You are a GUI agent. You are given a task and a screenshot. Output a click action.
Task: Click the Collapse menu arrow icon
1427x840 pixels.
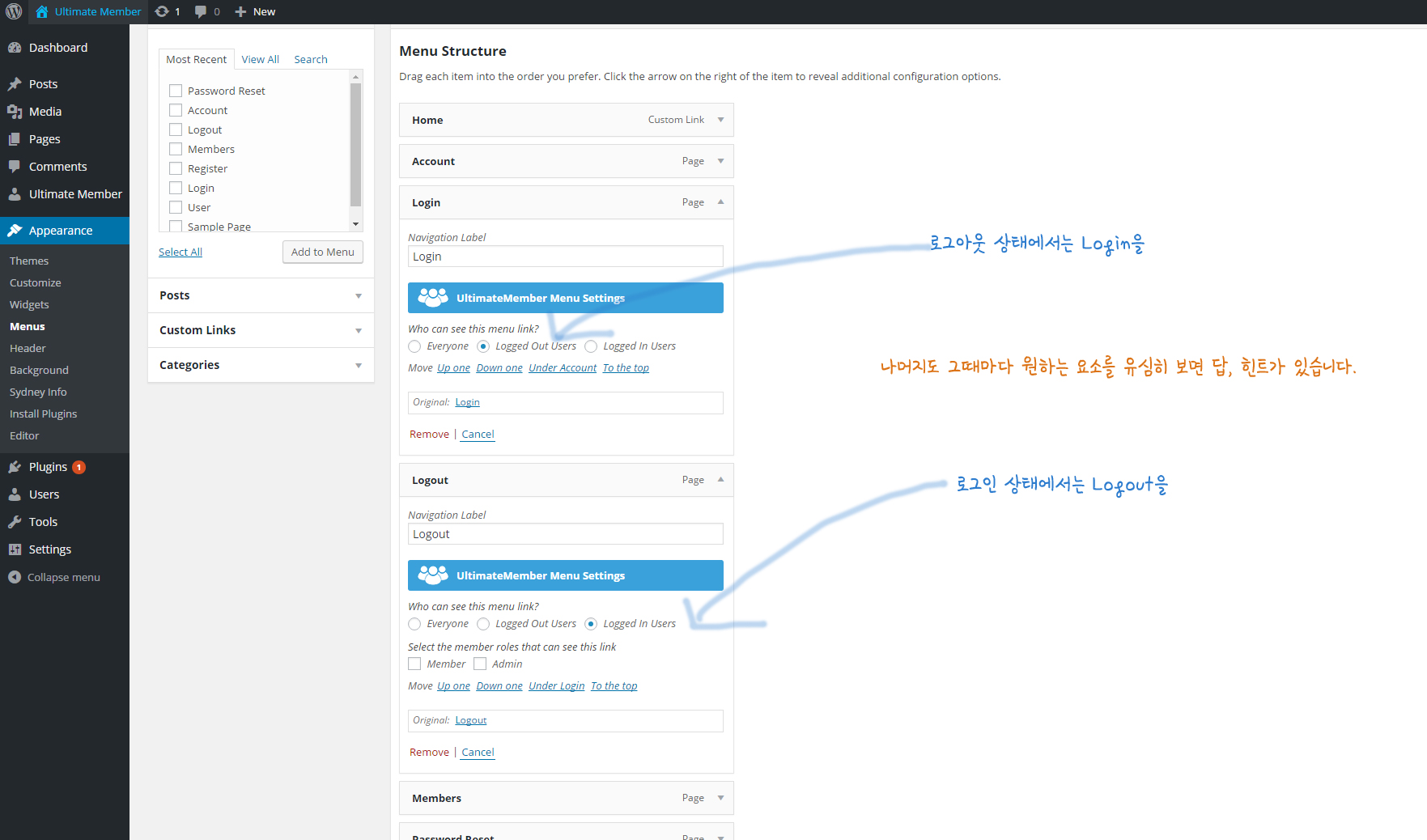point(15,577)
